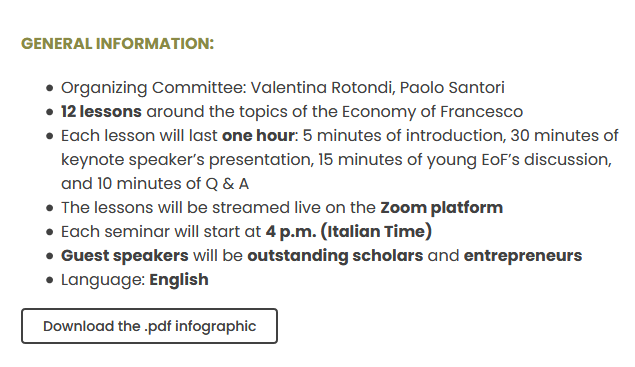Click the bold 4 p.m. (Italian Time) text
635x367 pixels.
tap(349, 232)
